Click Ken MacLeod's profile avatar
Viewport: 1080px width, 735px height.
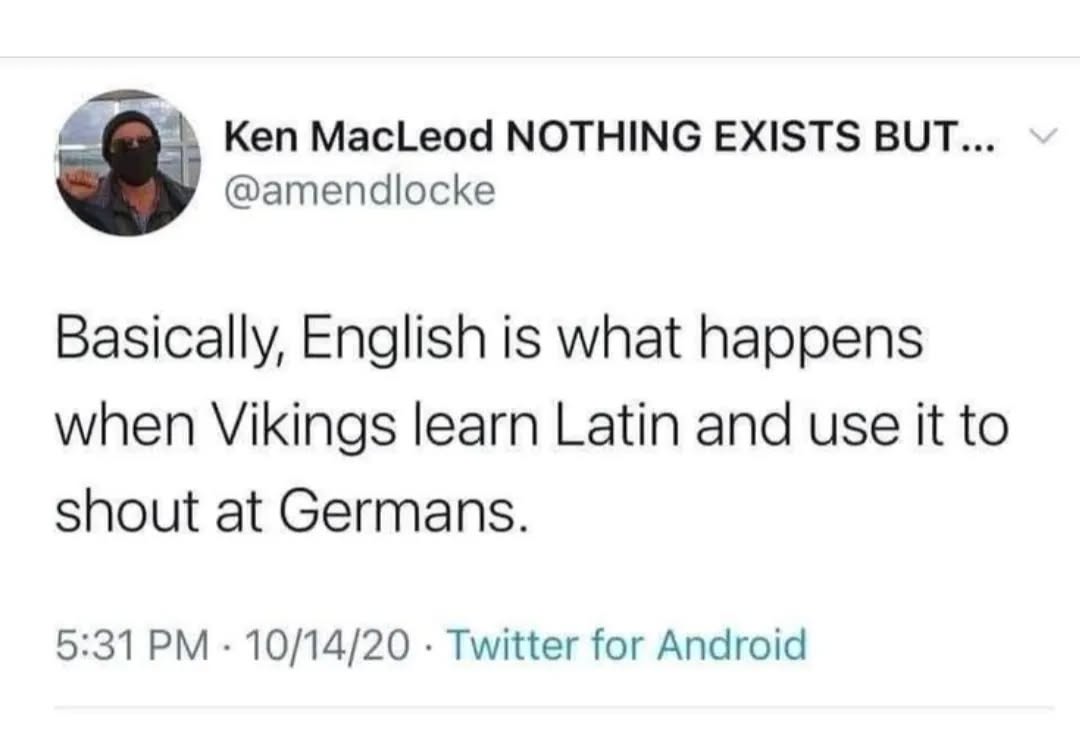tap(128, 163)
